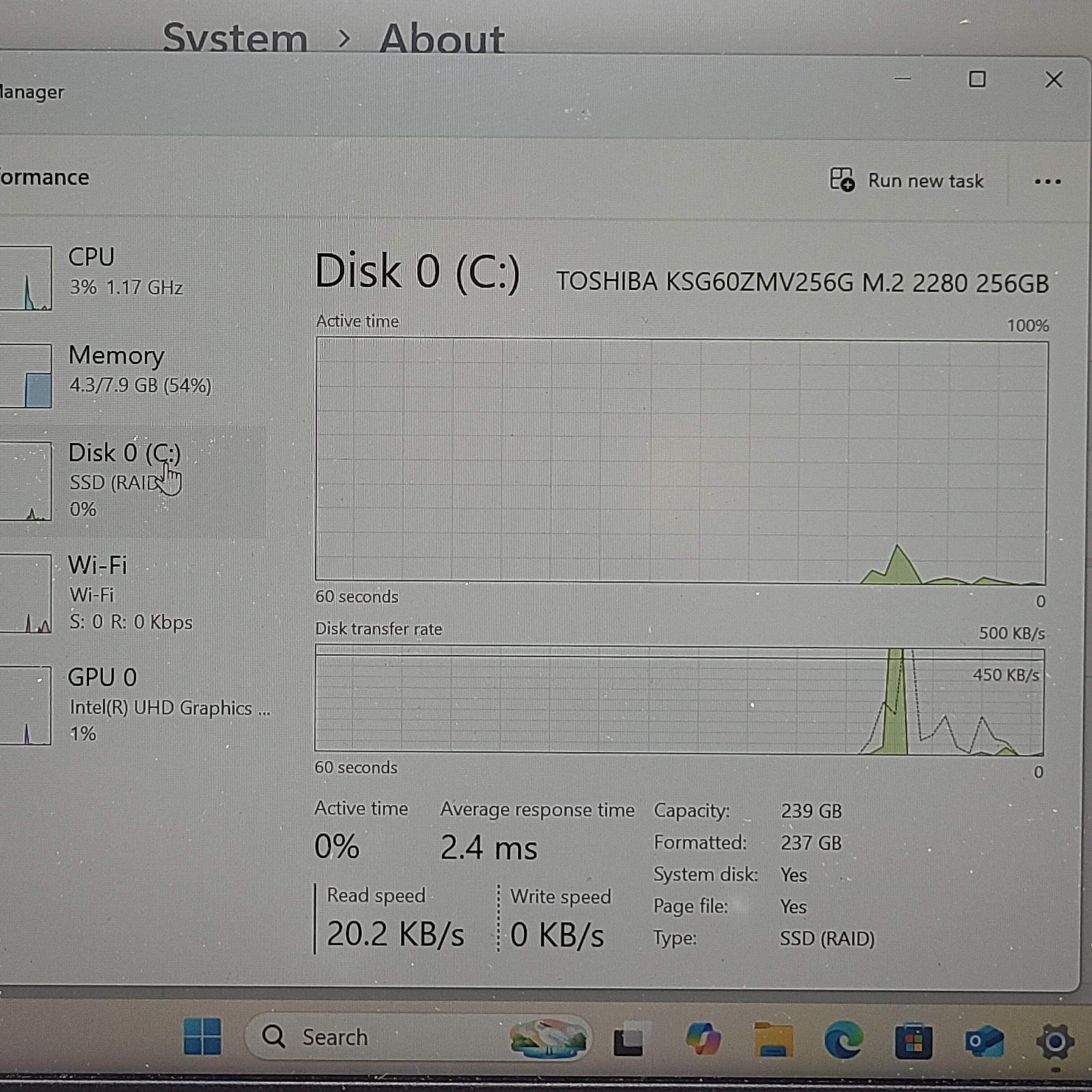
Task: Click the Type SSD (RAID) value
Action: 827,939
